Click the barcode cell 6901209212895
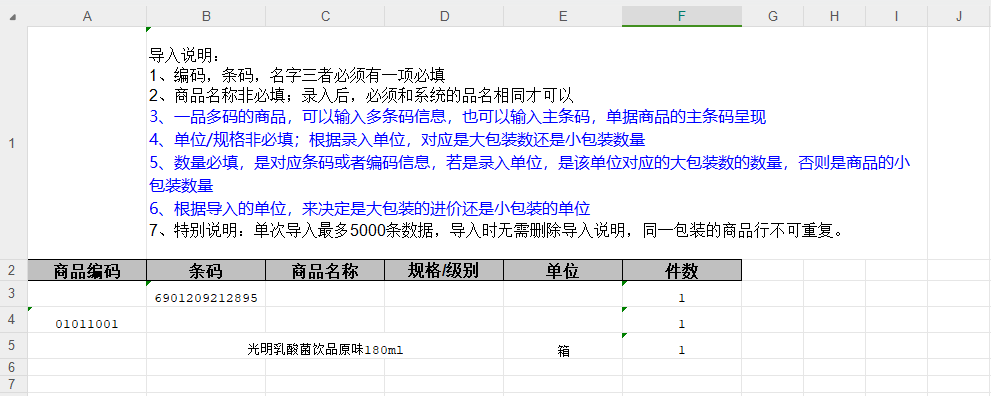This screenshot has height=396, width=991. pyautogui.click(x=206, y=294)
